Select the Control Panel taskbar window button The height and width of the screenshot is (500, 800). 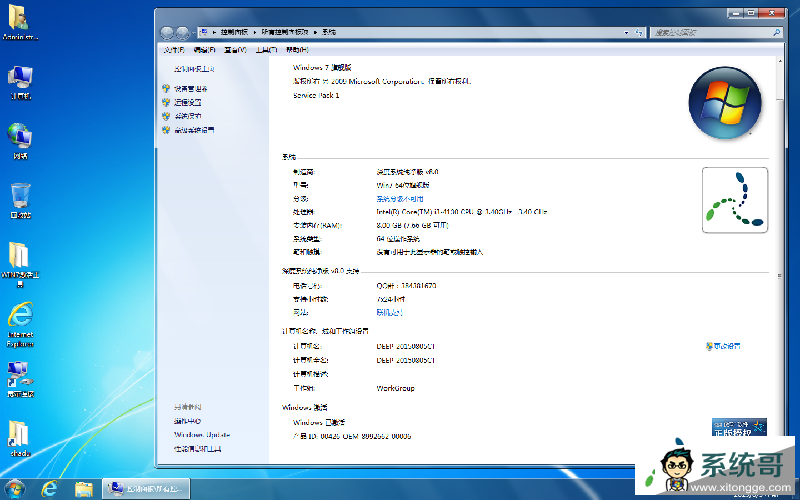(x=146, y=489)
